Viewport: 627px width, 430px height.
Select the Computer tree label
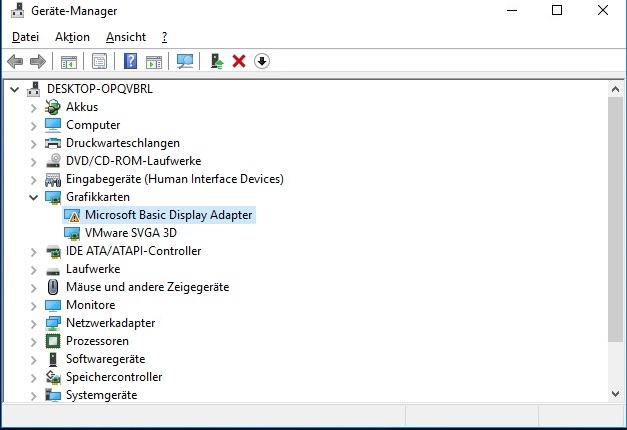pyautogui.click(x=93, y=125)
